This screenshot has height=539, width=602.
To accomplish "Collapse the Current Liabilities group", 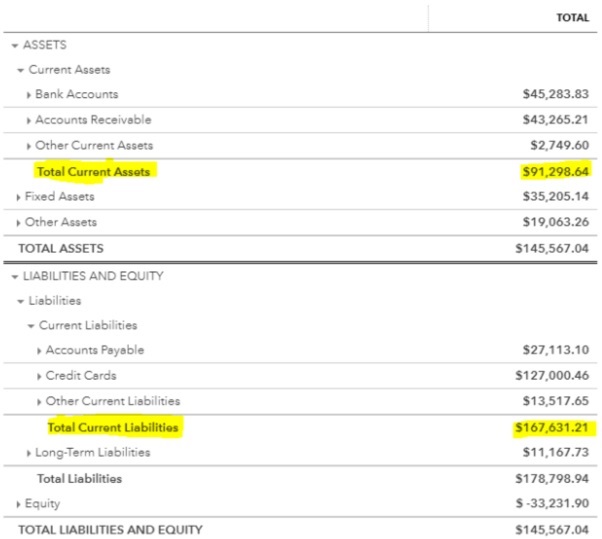I will coord(31,326).
